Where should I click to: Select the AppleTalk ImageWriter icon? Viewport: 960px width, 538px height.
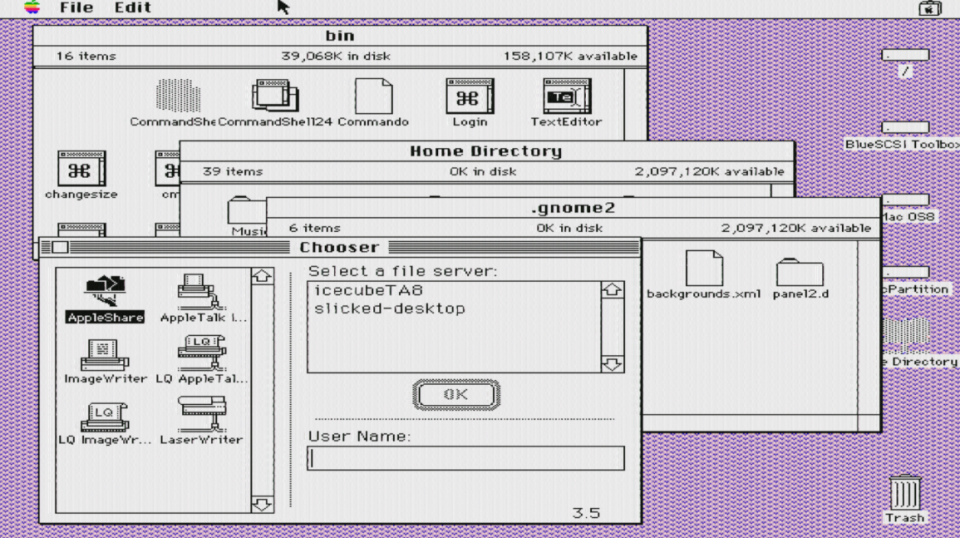point(202,299)
